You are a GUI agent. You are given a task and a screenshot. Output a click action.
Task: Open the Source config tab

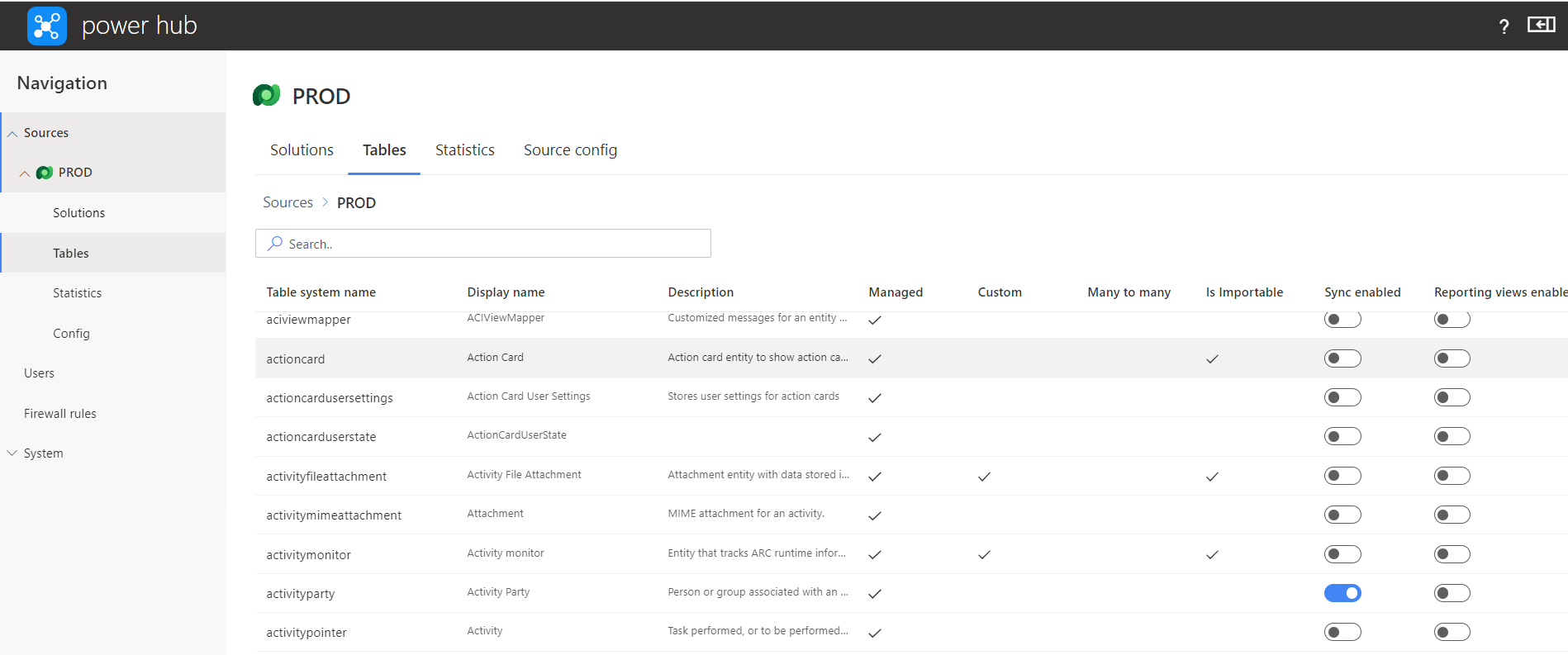click(570, 150)
